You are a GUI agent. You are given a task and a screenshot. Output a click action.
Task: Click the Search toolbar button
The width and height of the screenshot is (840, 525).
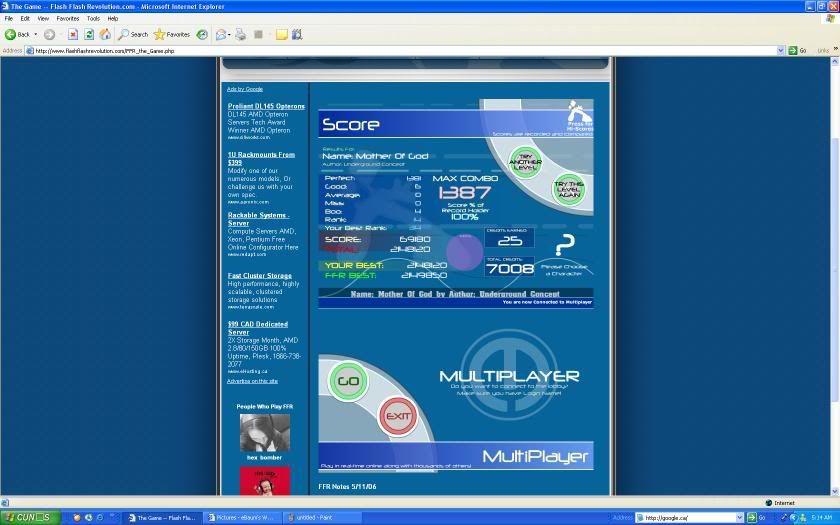132,34
